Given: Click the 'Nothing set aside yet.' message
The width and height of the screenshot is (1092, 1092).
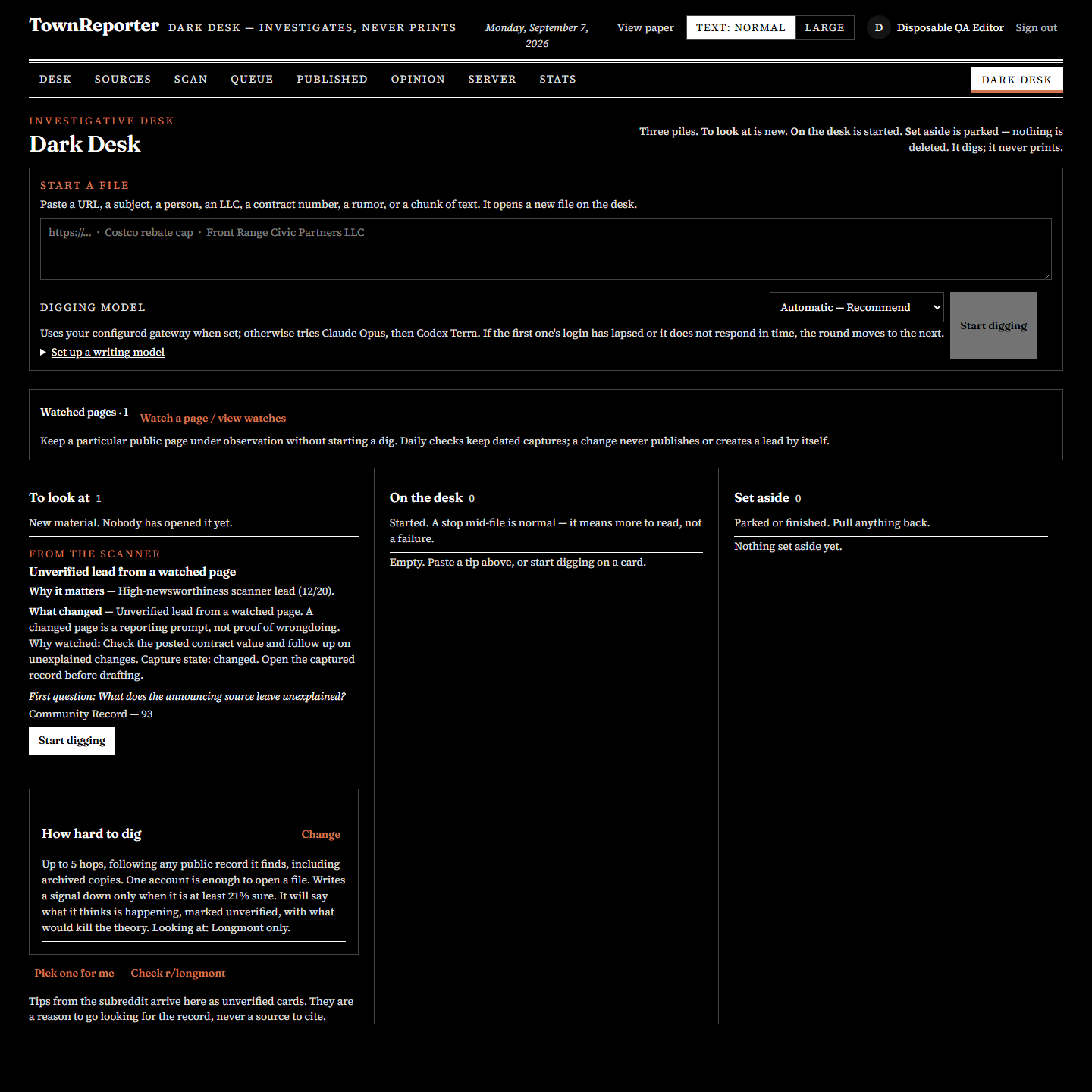Looking at the screenshot, I should click(x=788, y=546).
